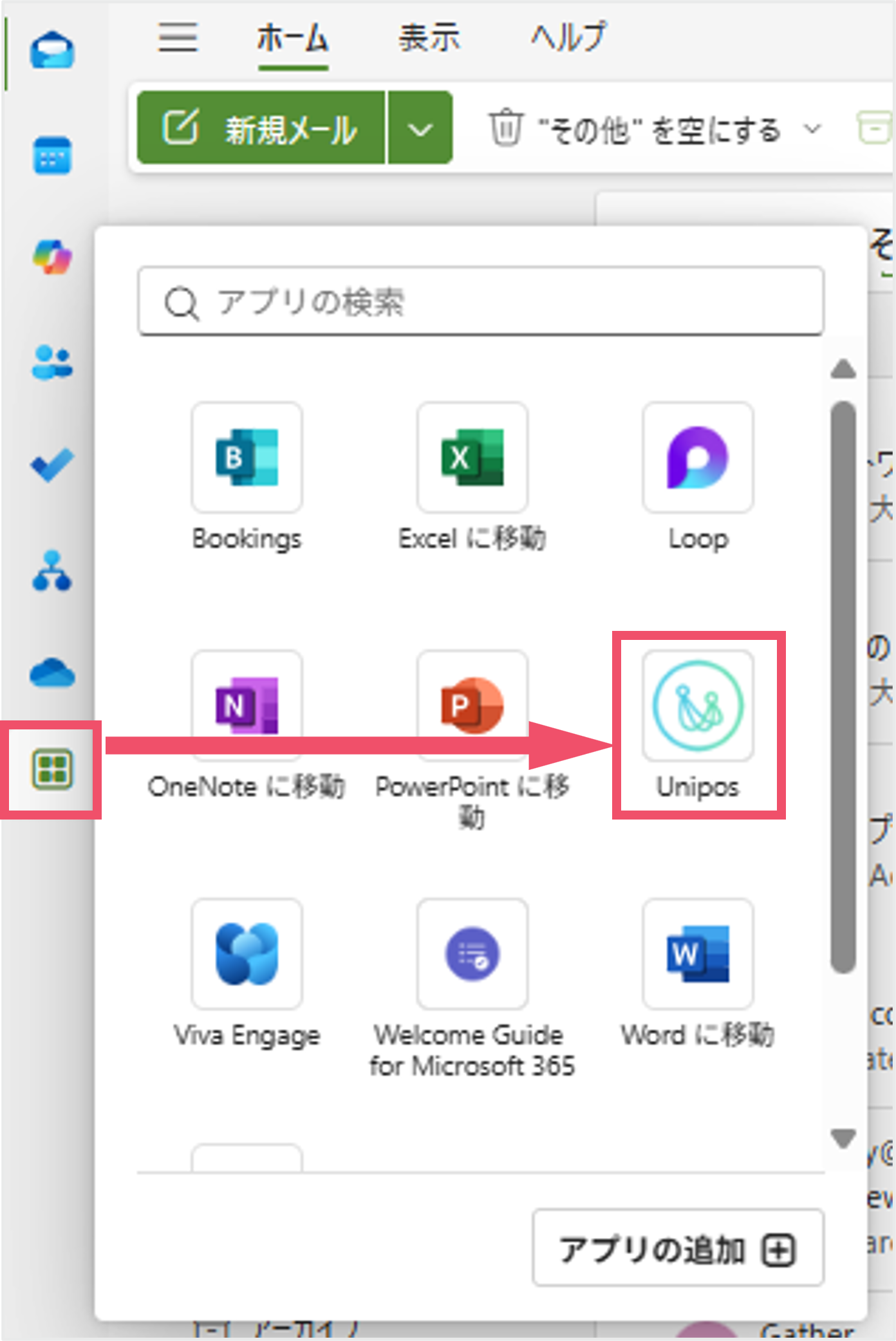Click the アプリの追加 button
The height and width of the screenshot is (1341, 896).
tap(678, 1248)
